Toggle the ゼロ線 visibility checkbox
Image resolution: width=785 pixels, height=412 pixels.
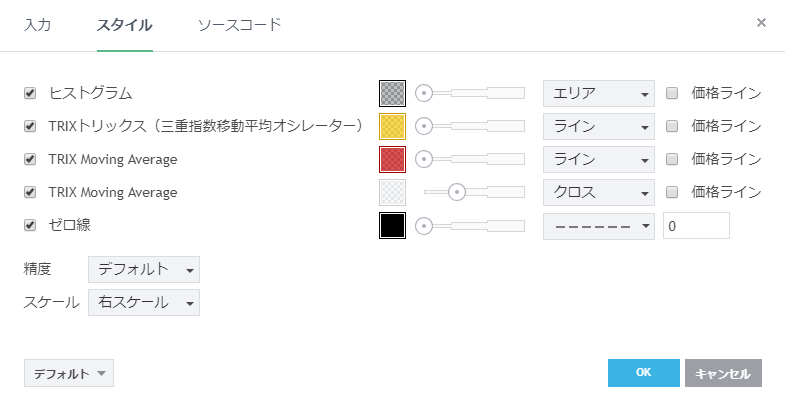[x=30, y=225]
